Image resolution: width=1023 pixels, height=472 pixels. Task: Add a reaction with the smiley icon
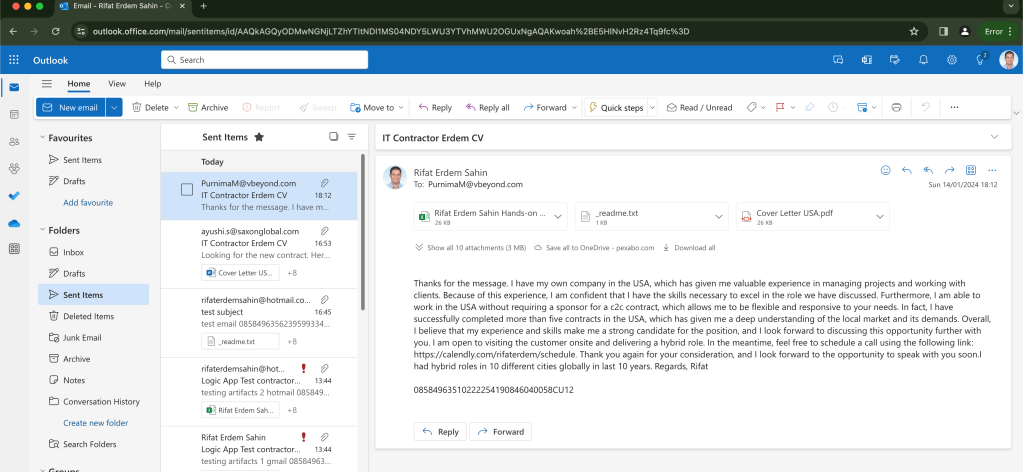[x=885, y=170]
